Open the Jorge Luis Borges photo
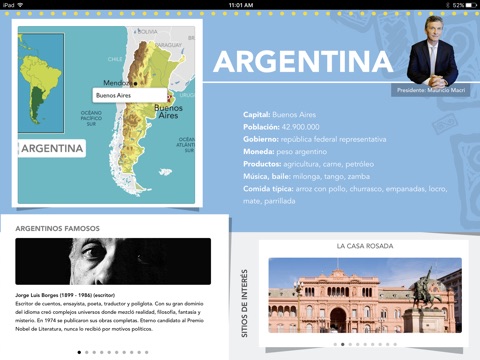Viewport: 480px width, 360px height. click(113, 261)
